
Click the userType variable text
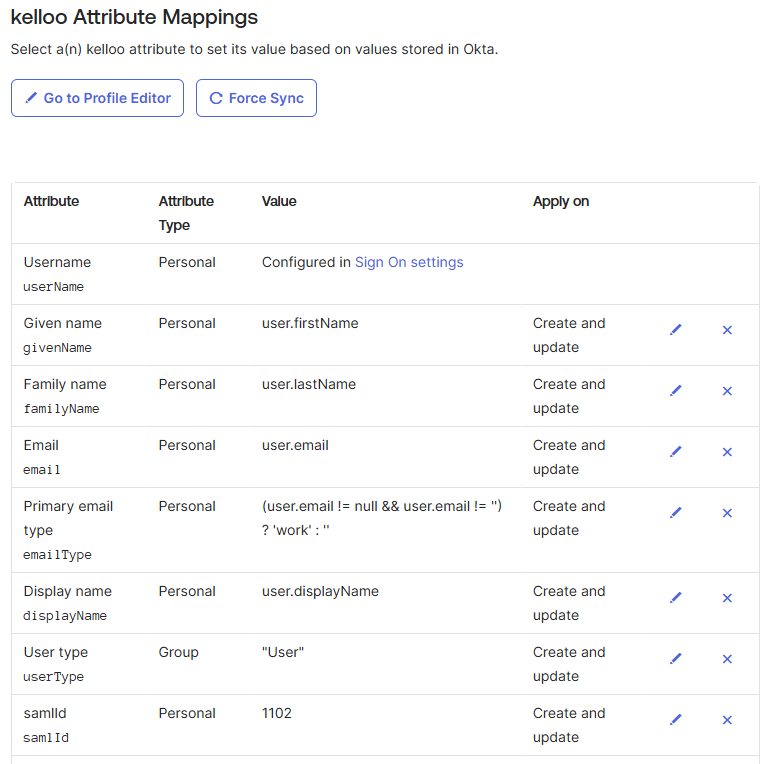click(53, 677)
